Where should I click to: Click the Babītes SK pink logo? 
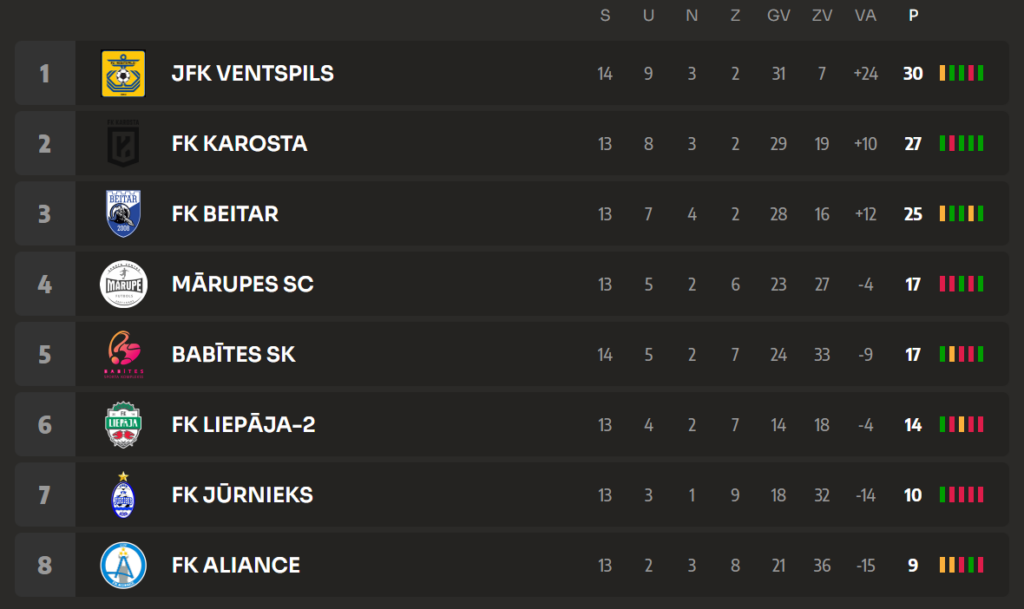coord(124,354)
